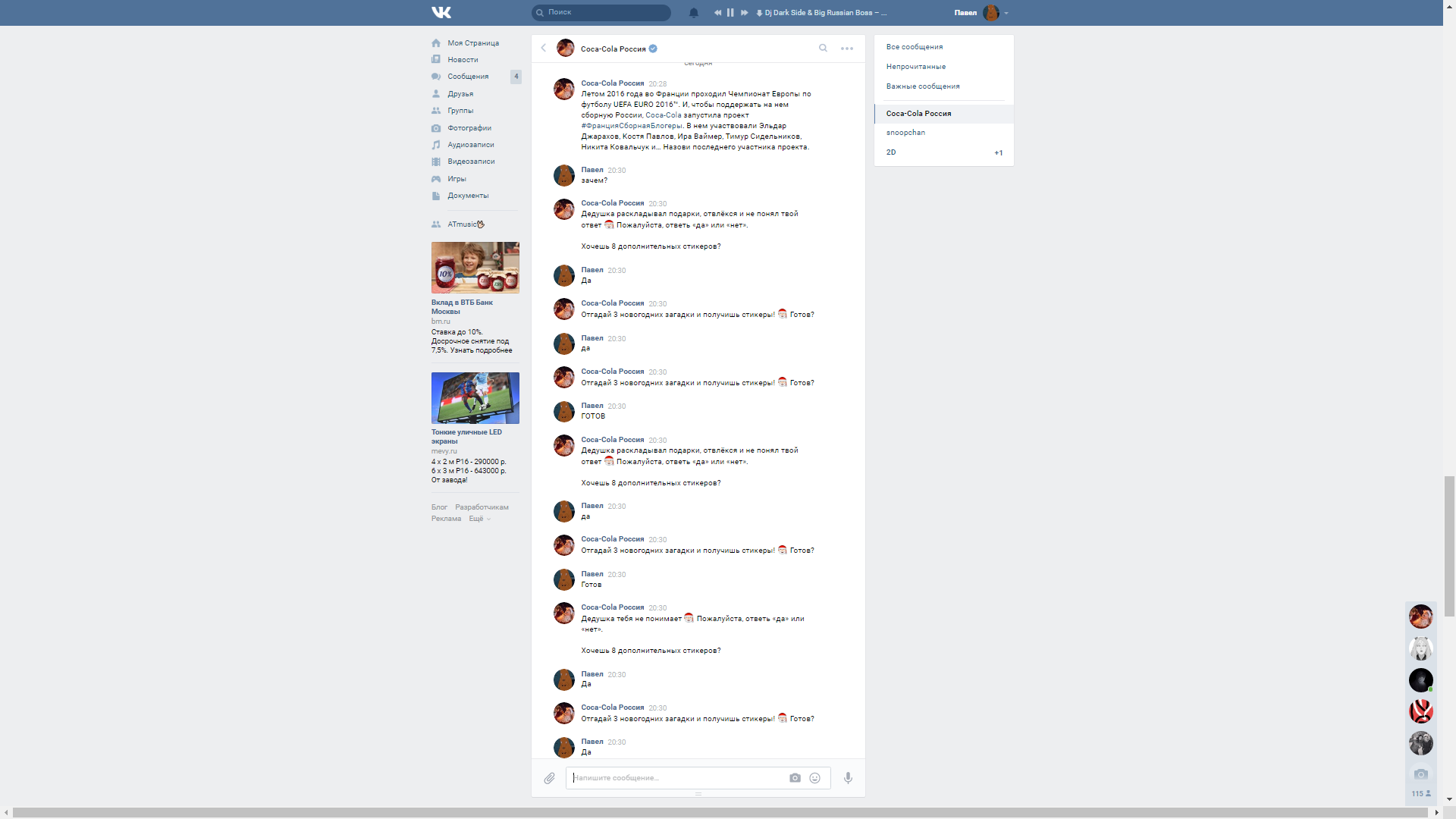Search within the conversation
The width and height of the screenshot is (1456, 819).
[823, 49]
